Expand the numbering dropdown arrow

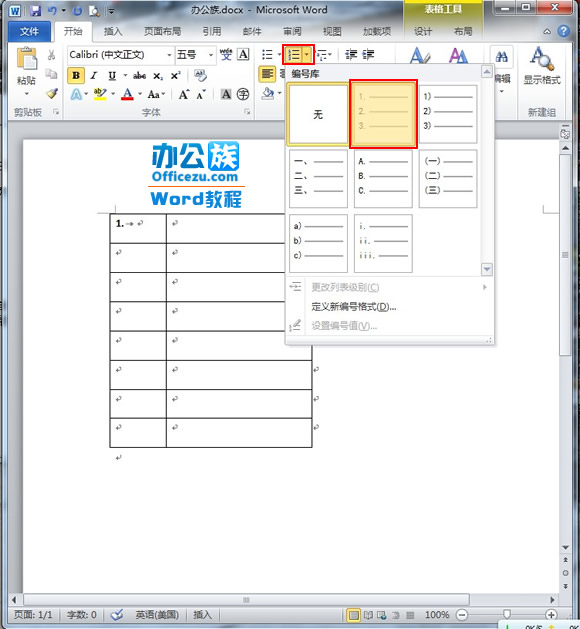[307, 55]
